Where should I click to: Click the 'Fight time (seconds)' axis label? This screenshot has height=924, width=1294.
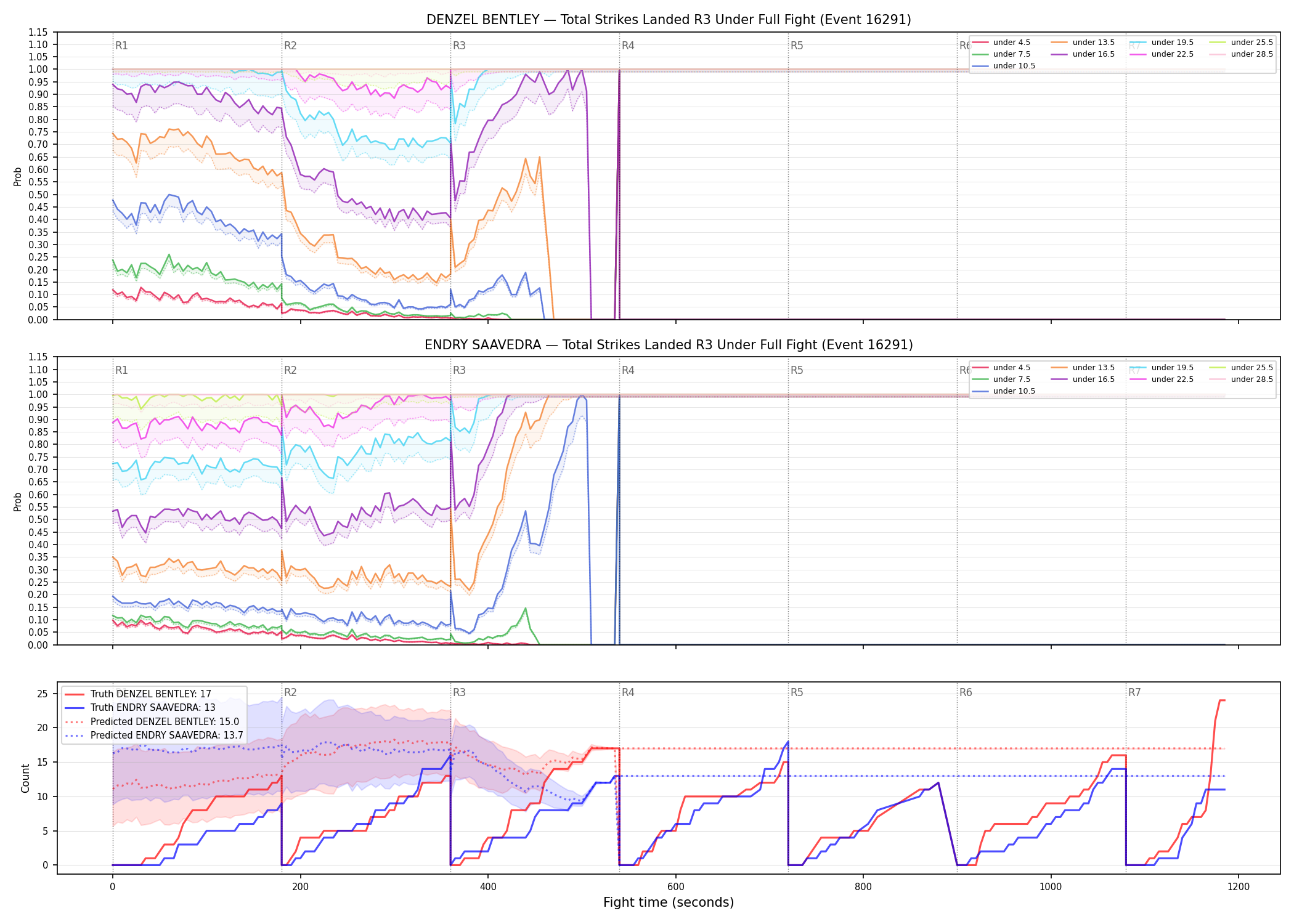669,902
